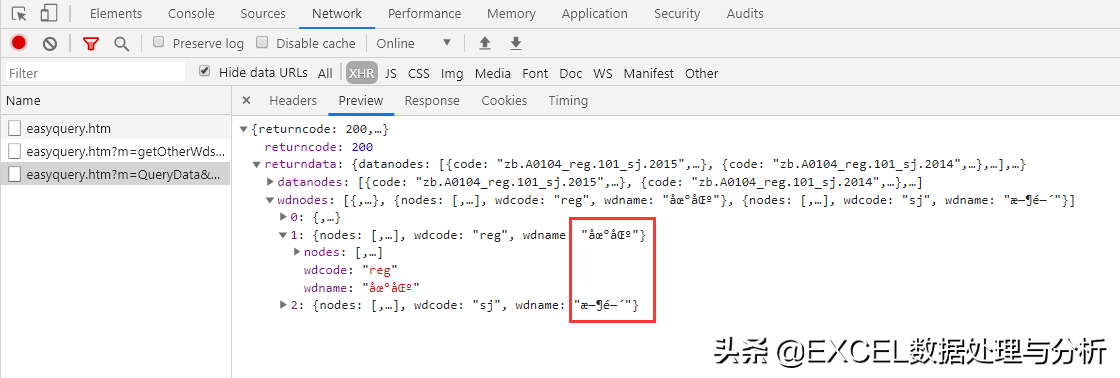The height and width of the screenshot is (378, 1120).
Task: Click the returncode: 200 line
Action: (319, 147)
